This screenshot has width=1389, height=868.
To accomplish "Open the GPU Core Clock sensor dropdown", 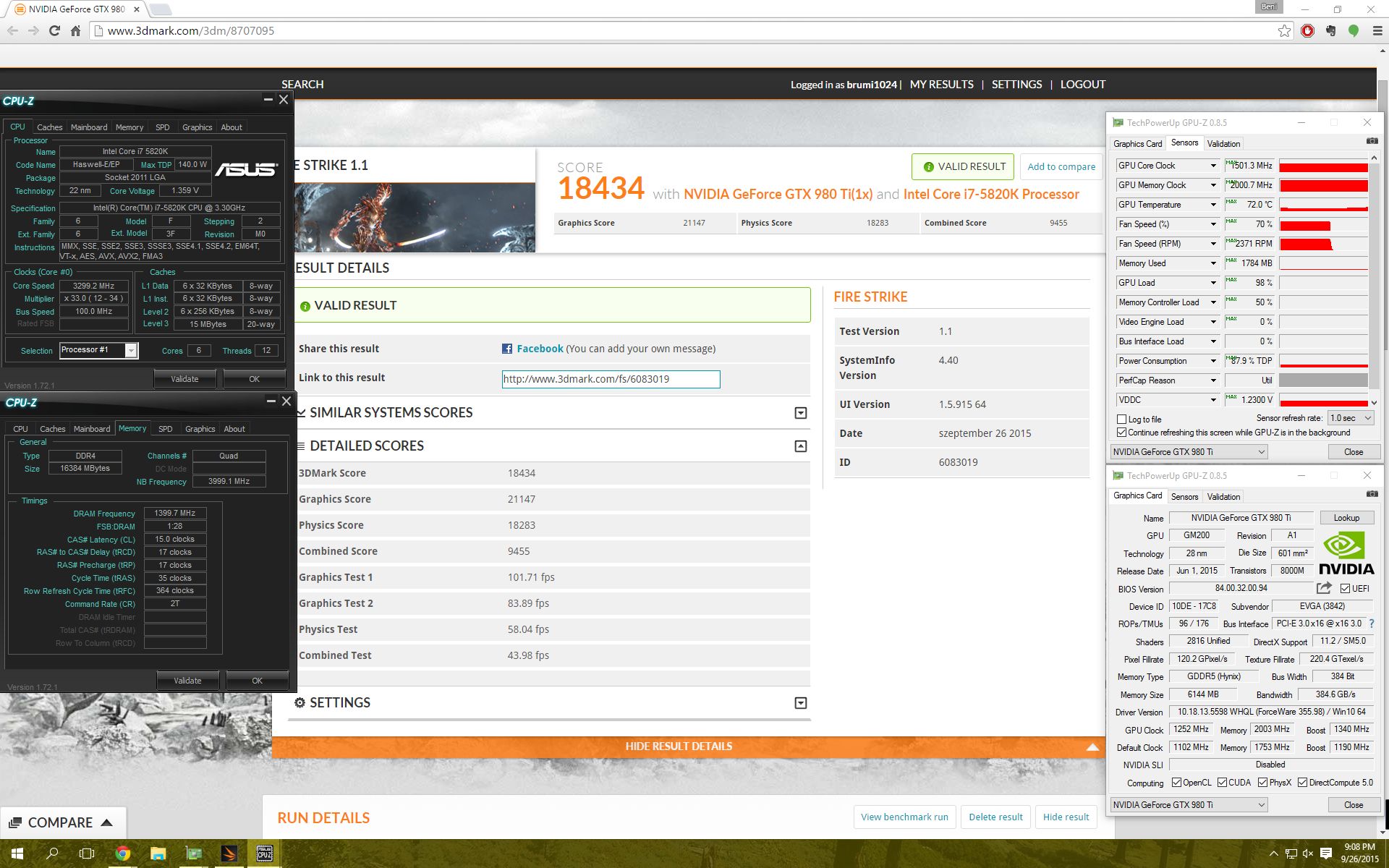I will pos(1213,166).
